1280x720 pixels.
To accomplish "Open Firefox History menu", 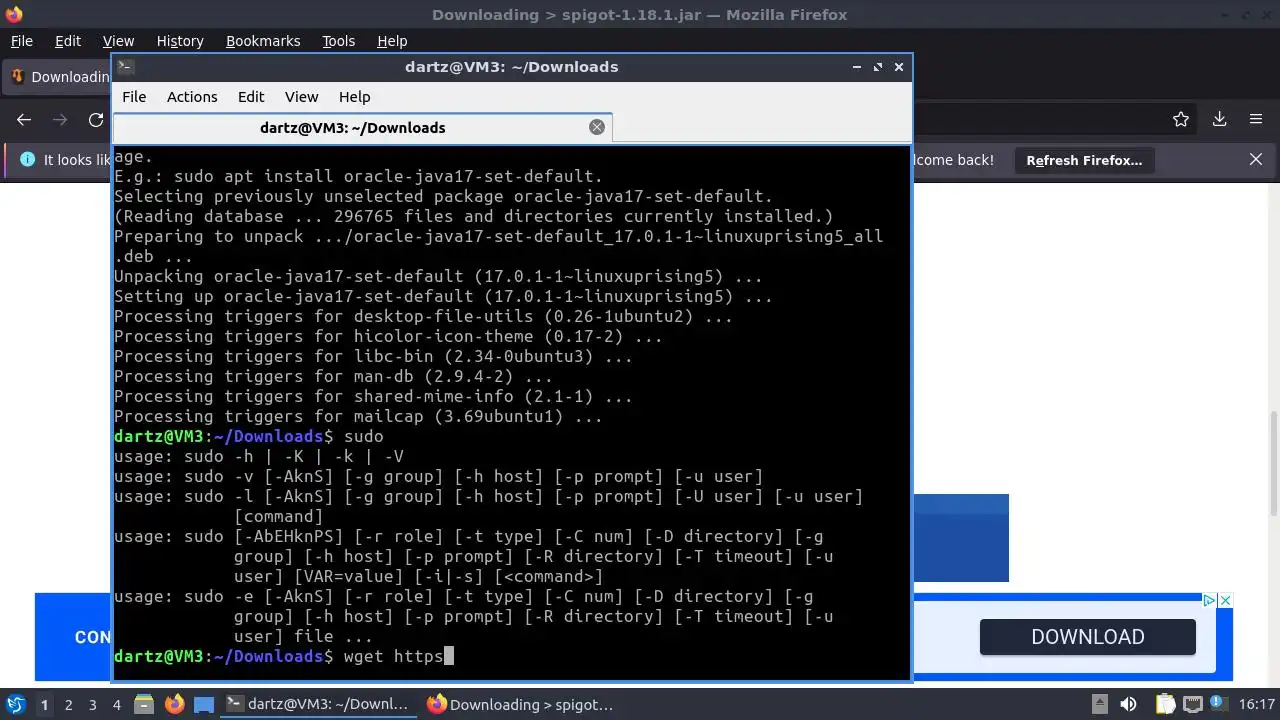I will 180,41.
